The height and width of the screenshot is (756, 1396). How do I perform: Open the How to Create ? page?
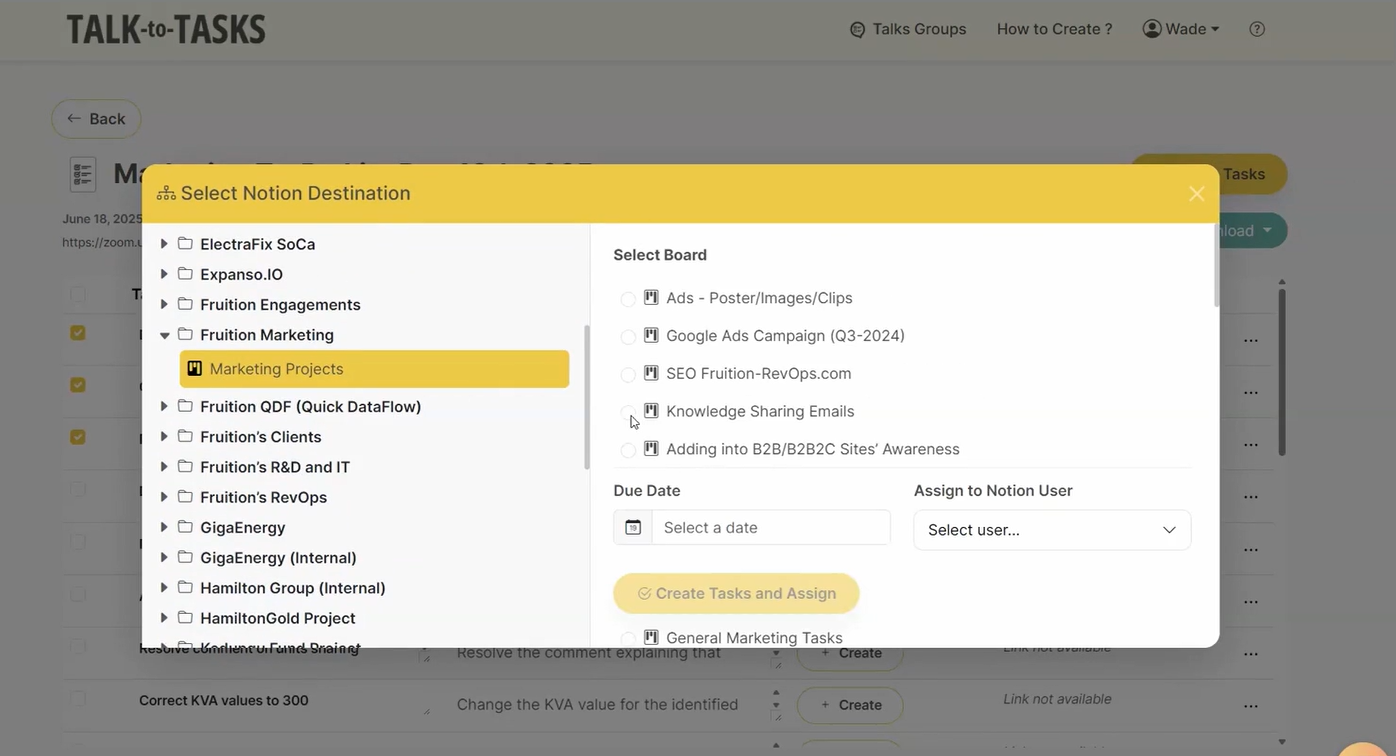pyautogui.click(x=1054, y=29)
